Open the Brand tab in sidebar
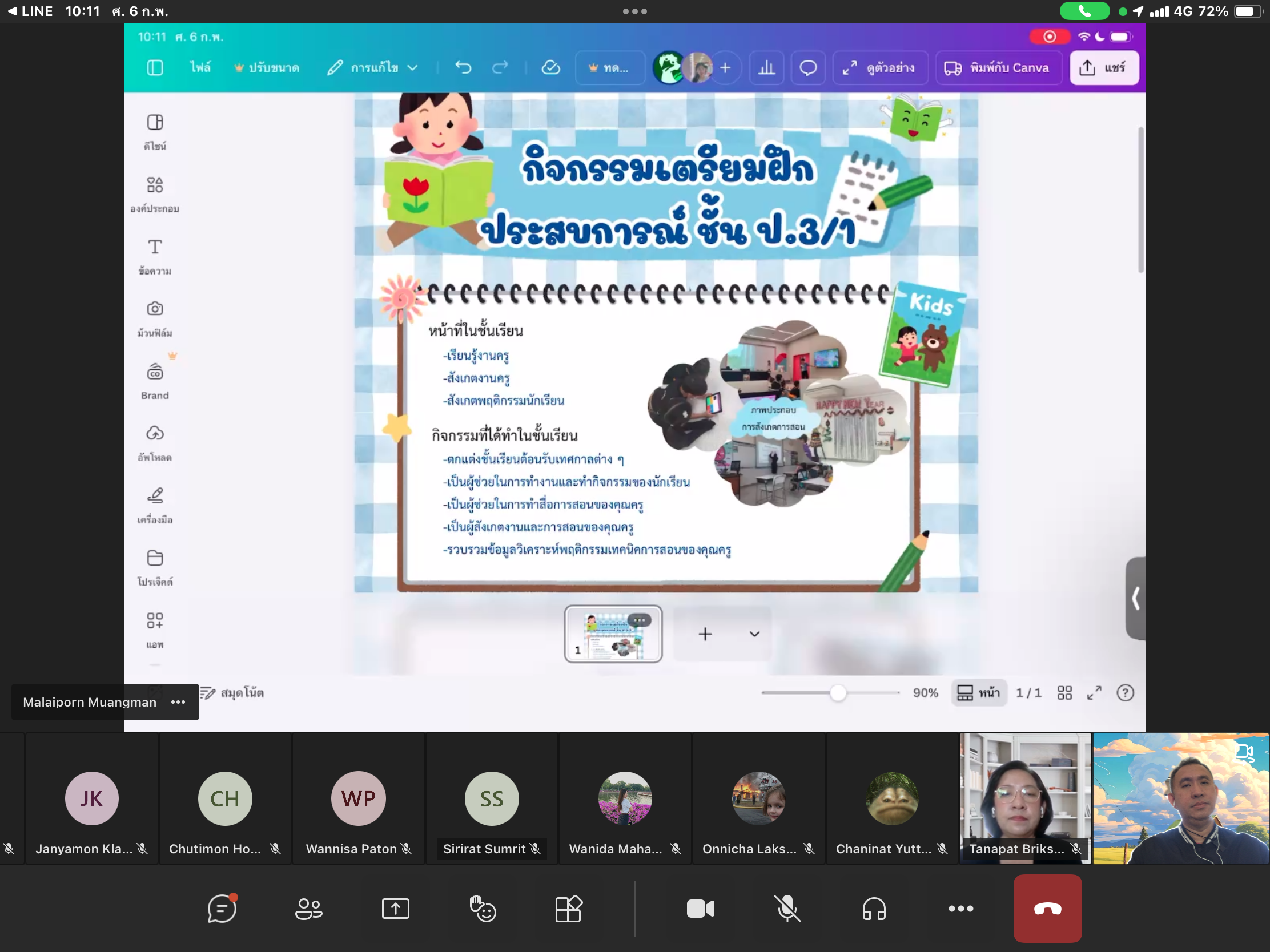Screen dimensions: 1270x952 [x=155, y=381]
